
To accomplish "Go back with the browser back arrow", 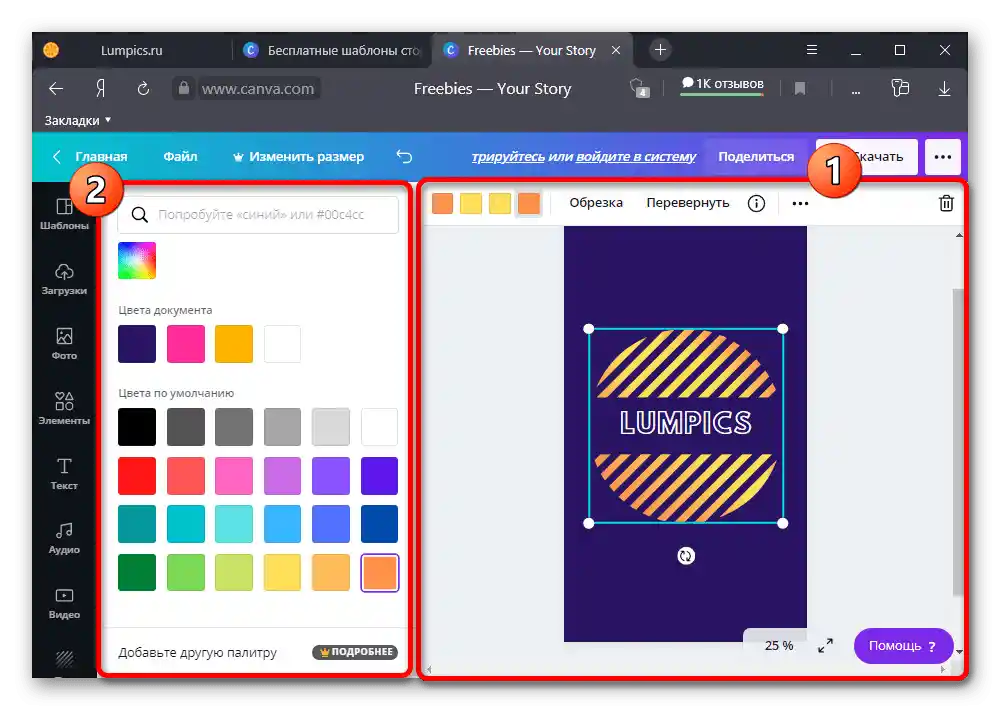I will coord(56,89).
